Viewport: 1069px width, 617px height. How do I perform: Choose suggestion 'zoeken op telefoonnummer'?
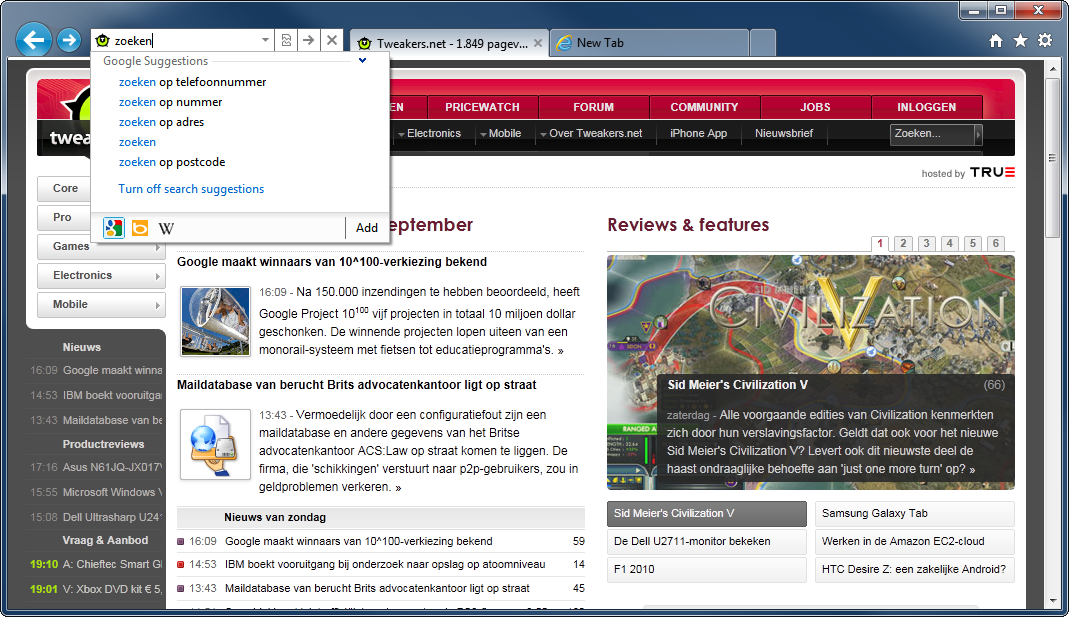tap(192, 82)
